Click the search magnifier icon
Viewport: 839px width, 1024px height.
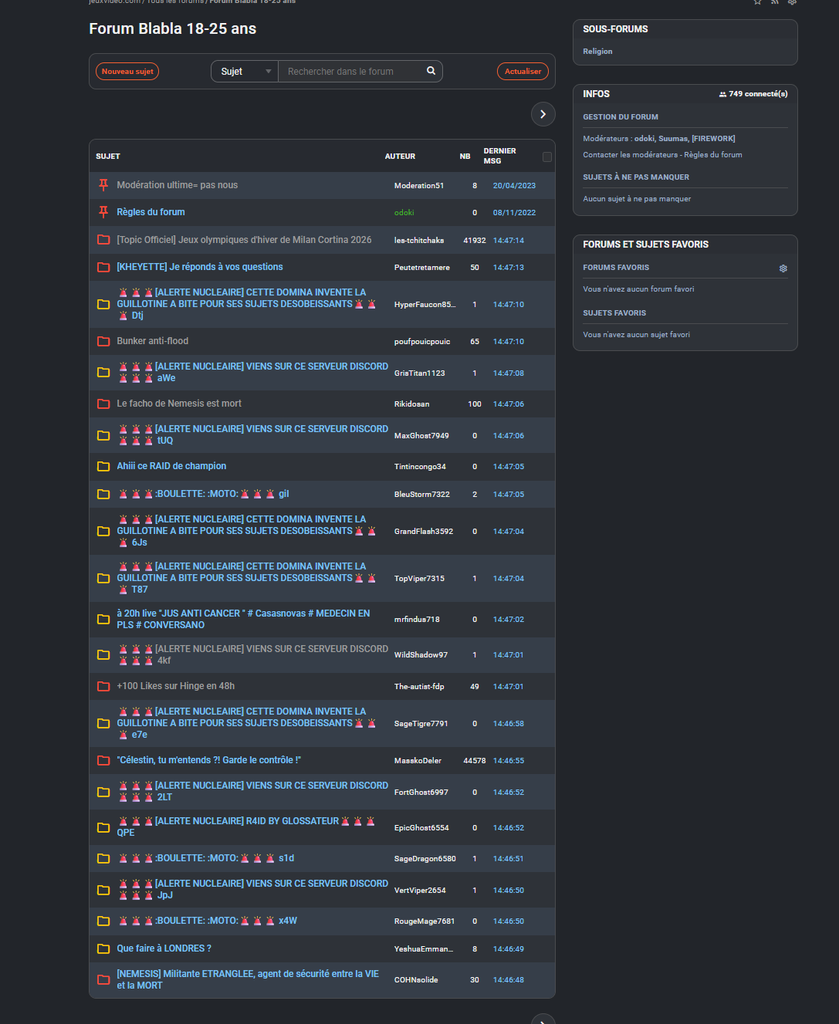[431, 71]
